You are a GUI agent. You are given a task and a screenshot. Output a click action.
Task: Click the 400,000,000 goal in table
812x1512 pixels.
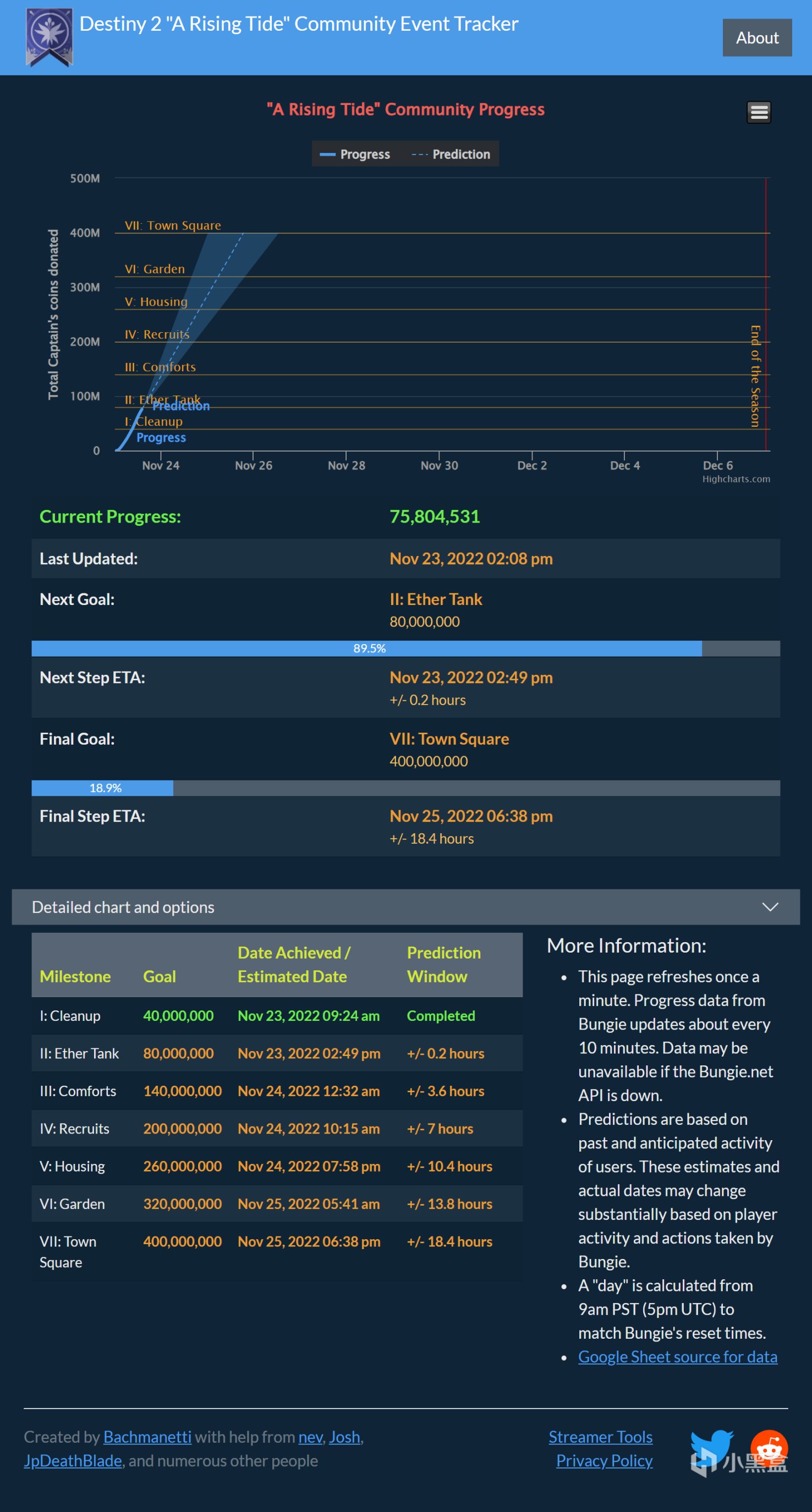click(x=183, y=1241)
